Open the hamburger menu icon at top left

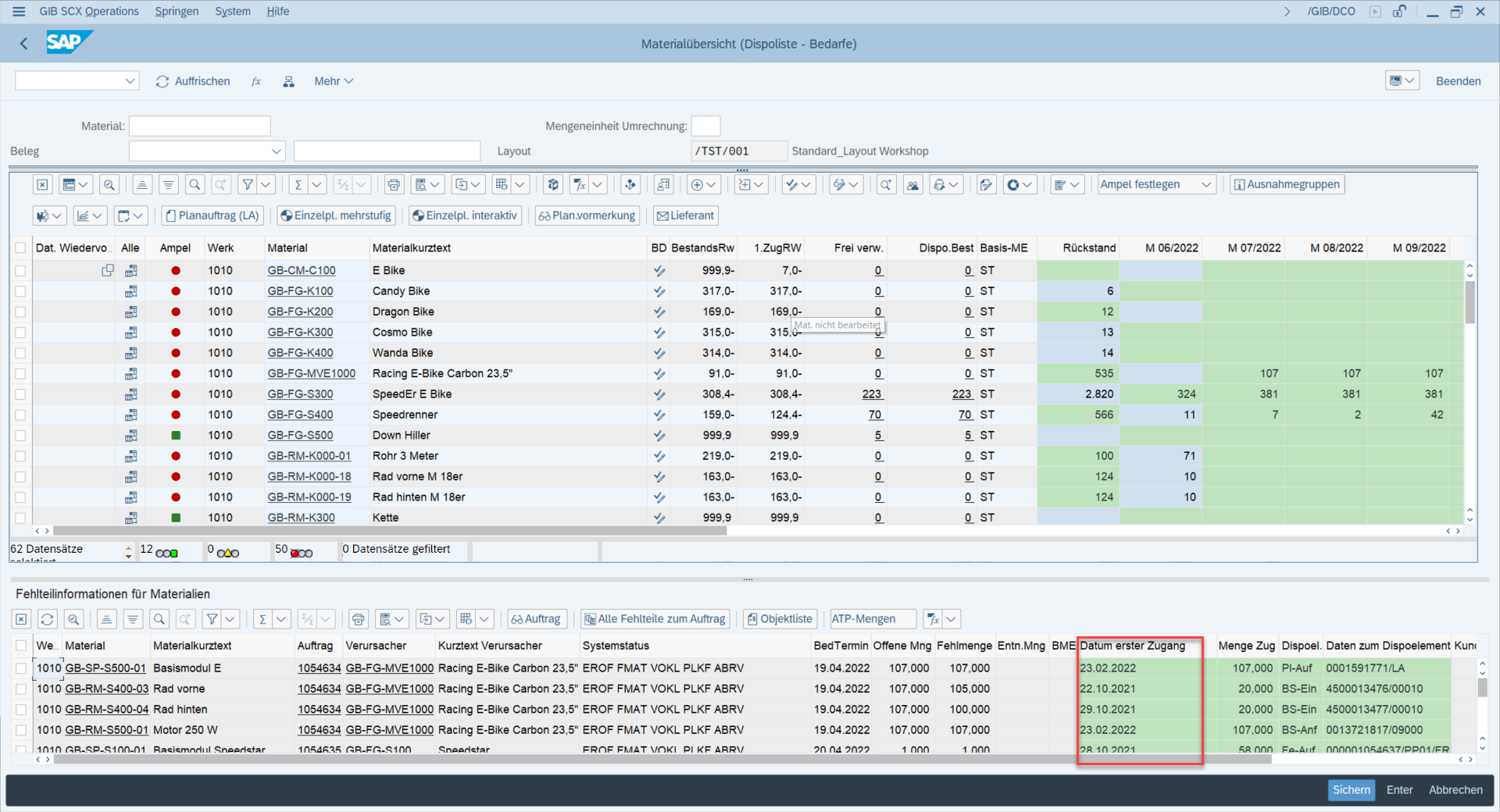[19, 11]
